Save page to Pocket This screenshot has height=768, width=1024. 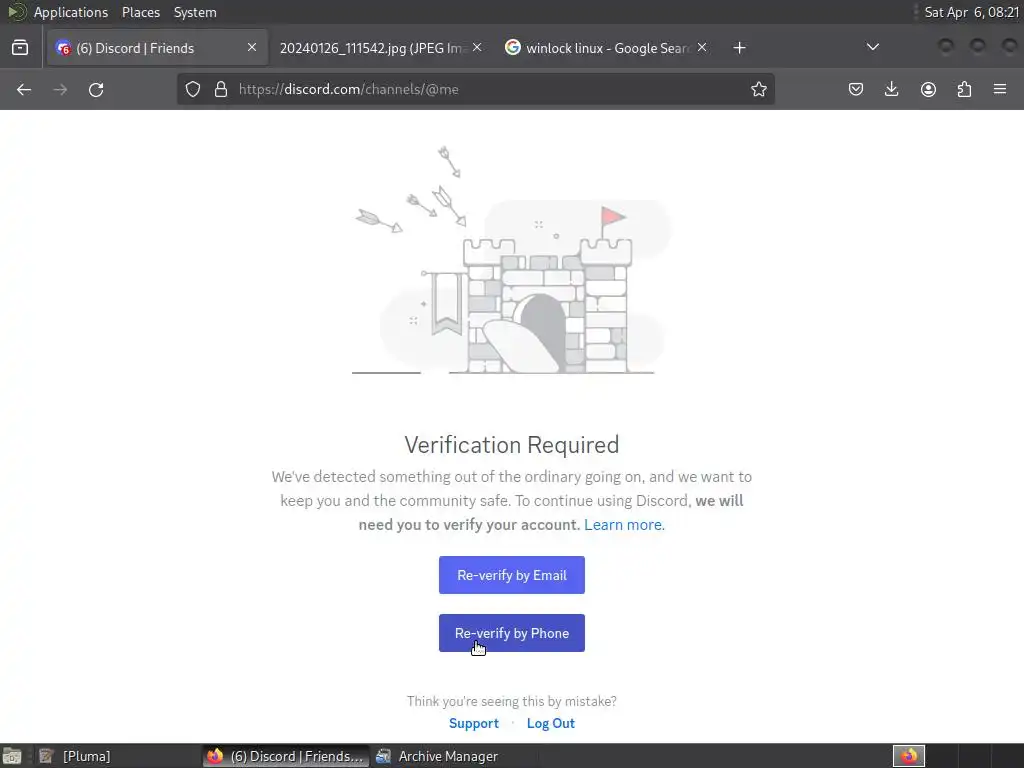[856, 89]
